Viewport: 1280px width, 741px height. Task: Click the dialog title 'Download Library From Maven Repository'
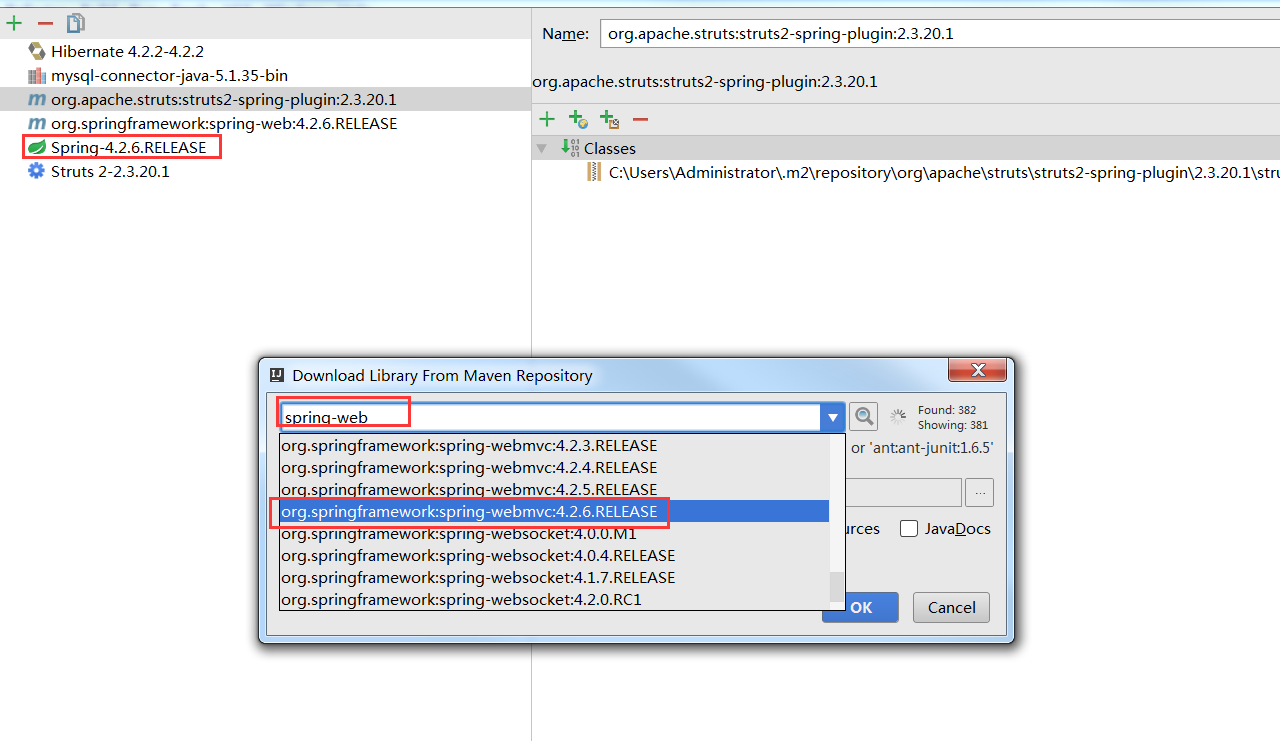pos(442,375)
